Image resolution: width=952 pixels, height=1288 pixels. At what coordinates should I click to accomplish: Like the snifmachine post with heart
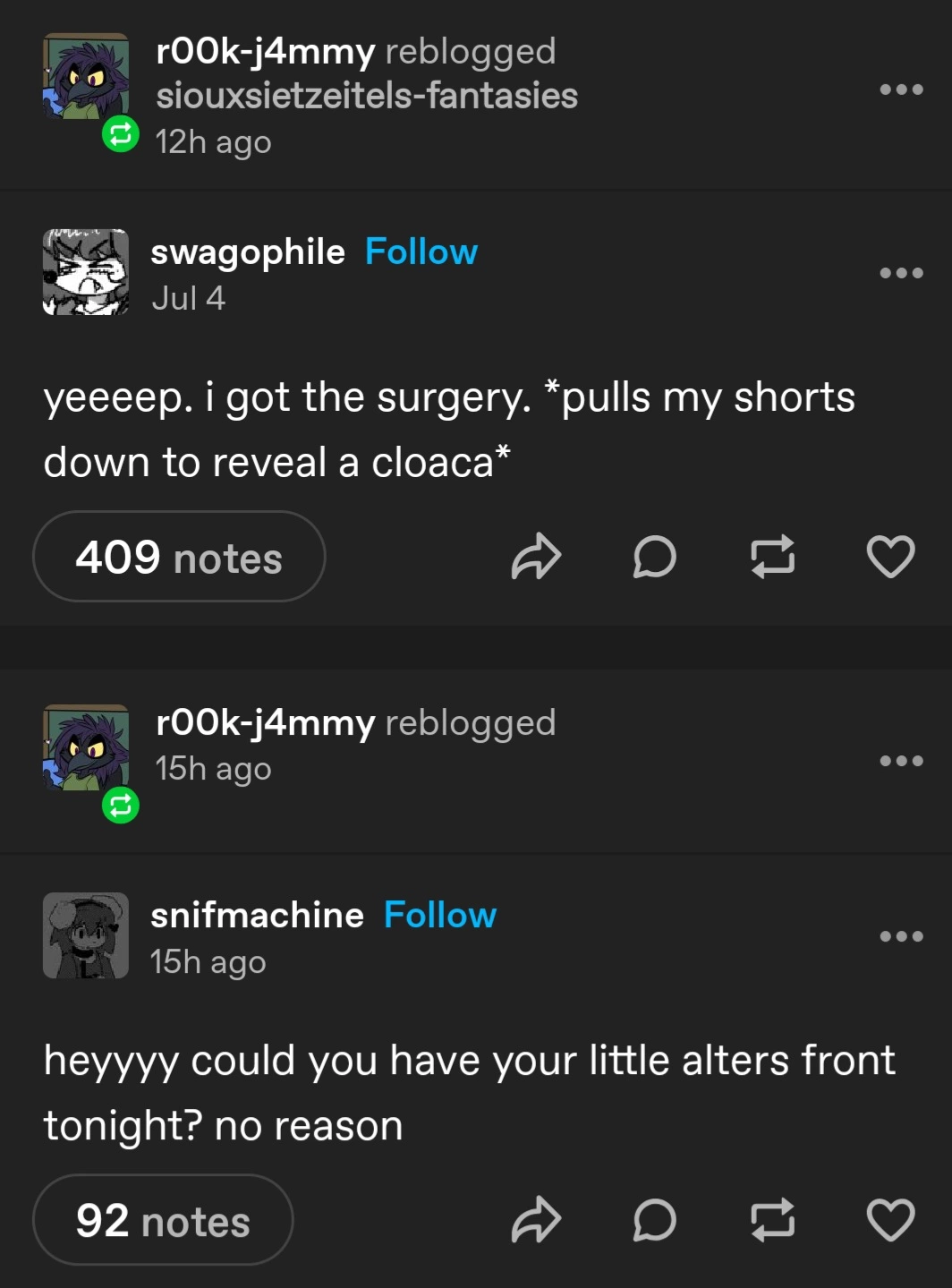tap(890, 1220)
